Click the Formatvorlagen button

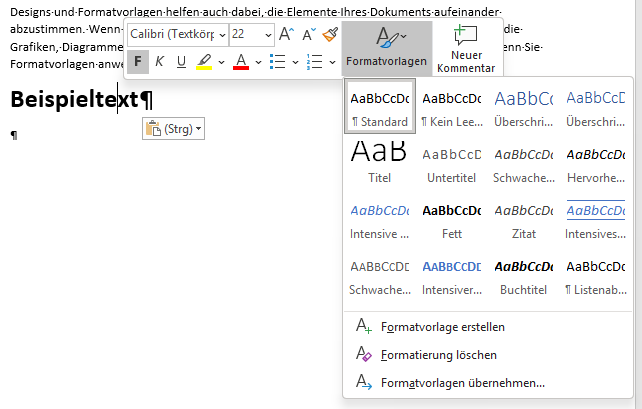386,48
